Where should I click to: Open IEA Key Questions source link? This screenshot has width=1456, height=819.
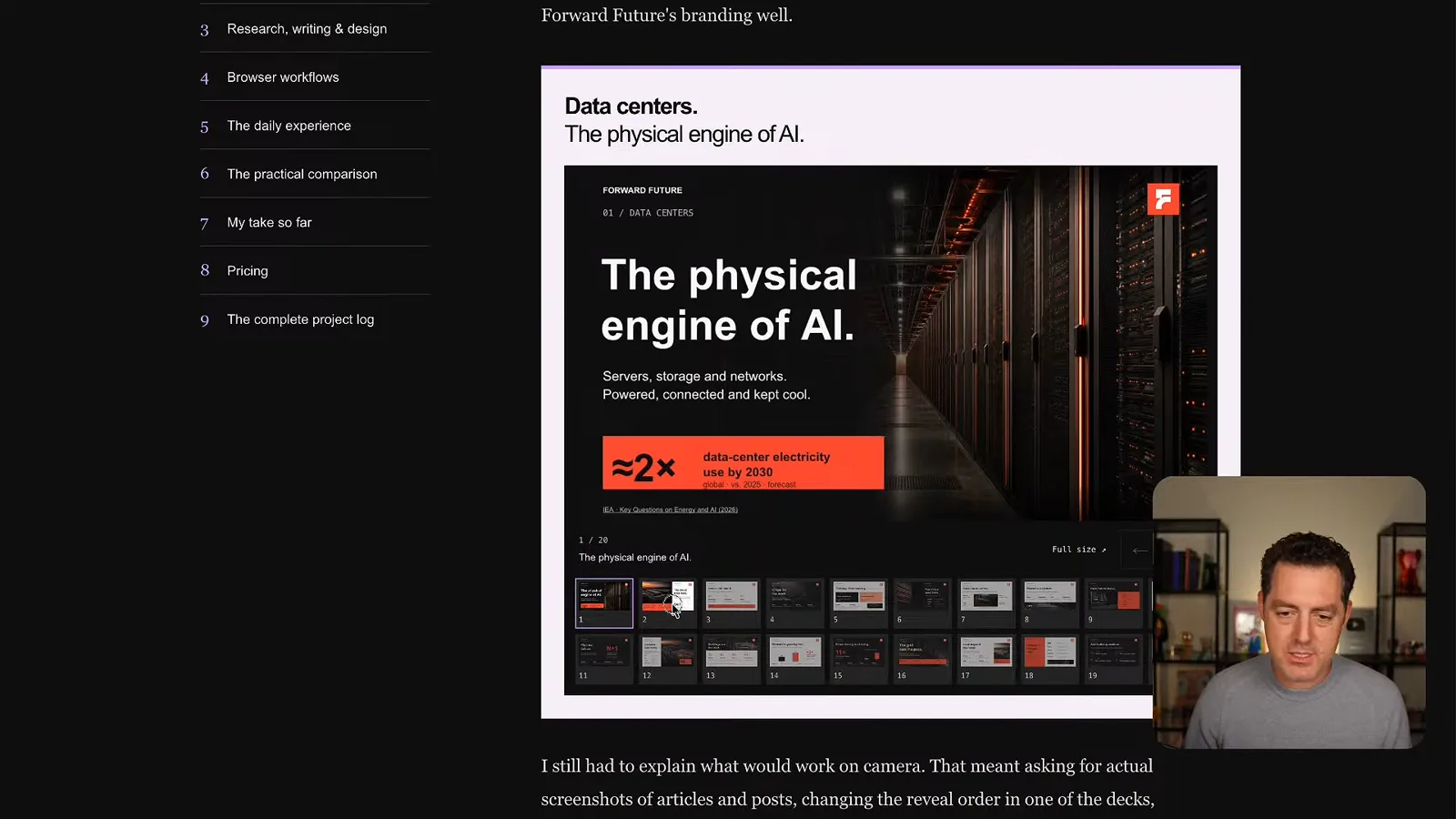670,510
